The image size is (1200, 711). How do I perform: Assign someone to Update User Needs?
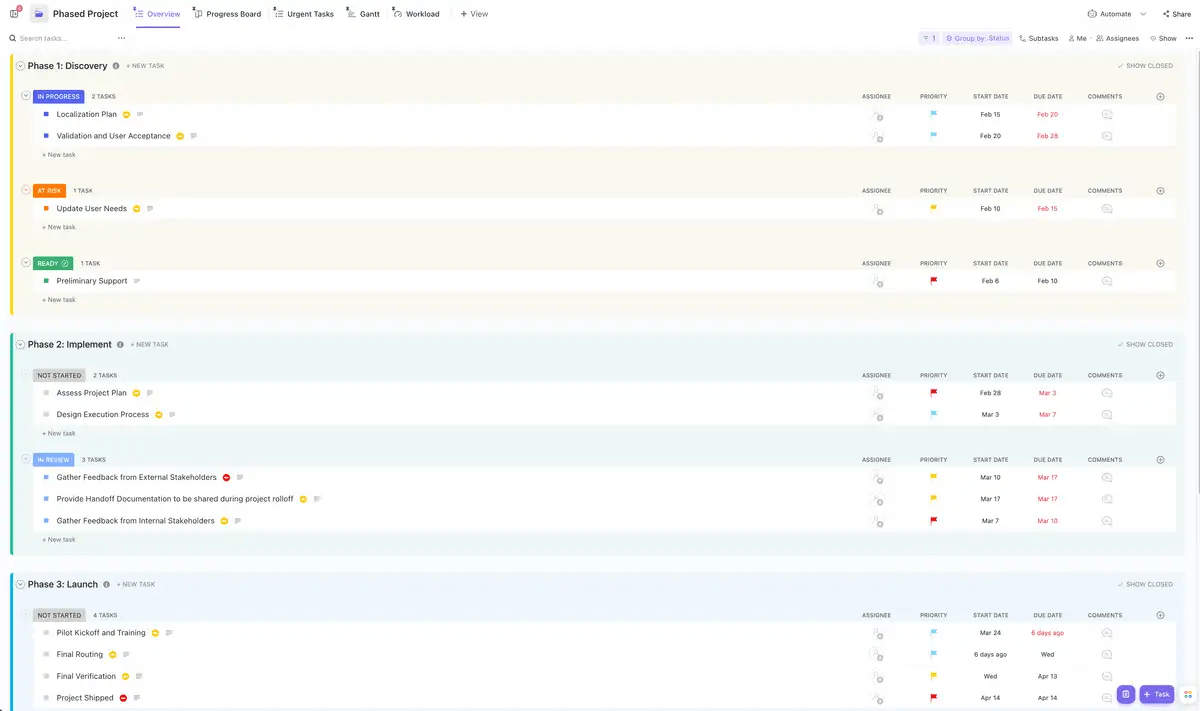click(877, 211)
